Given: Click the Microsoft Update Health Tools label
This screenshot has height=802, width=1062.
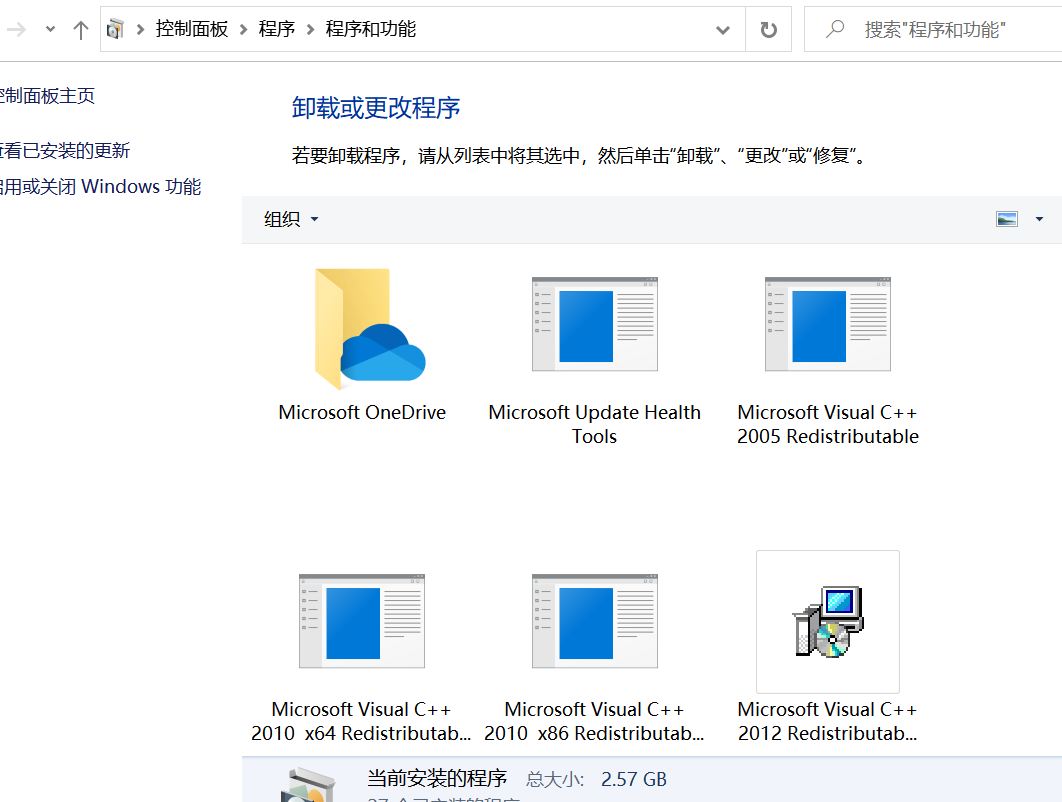Looking at the screenshot, I should [595, 424].
